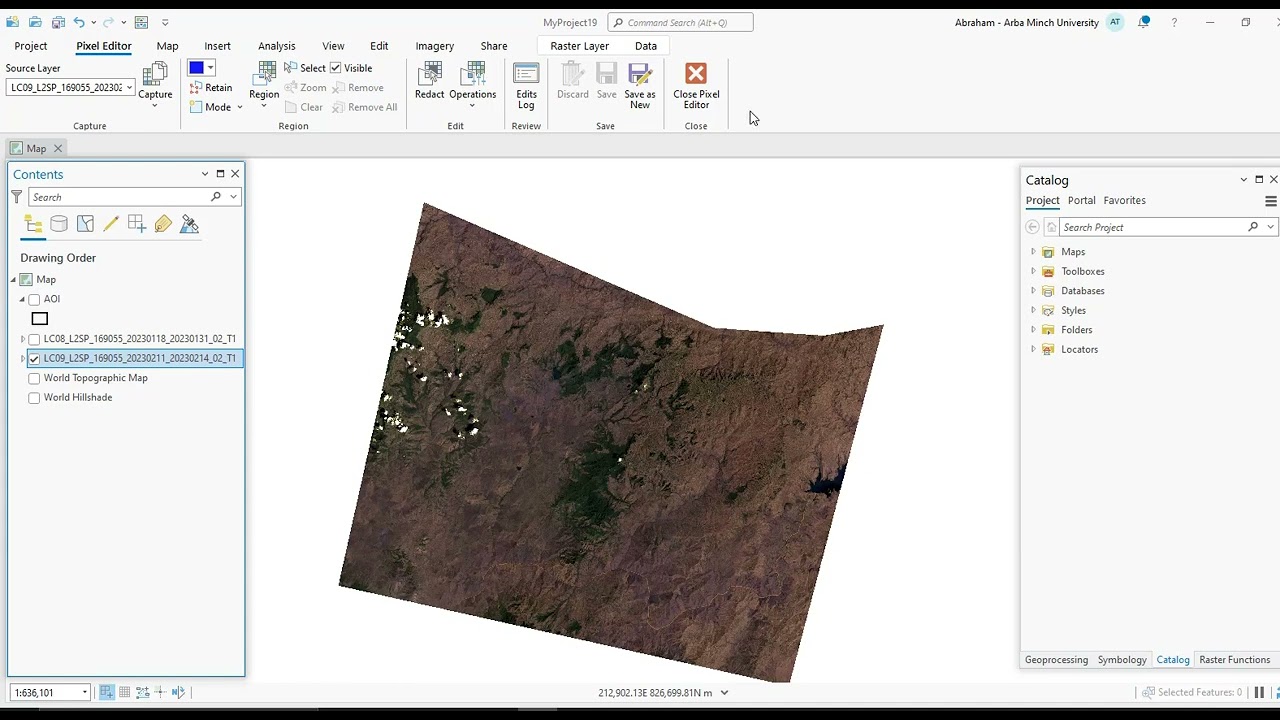
Task: Select List By Data Source icon
Action: 59,224
